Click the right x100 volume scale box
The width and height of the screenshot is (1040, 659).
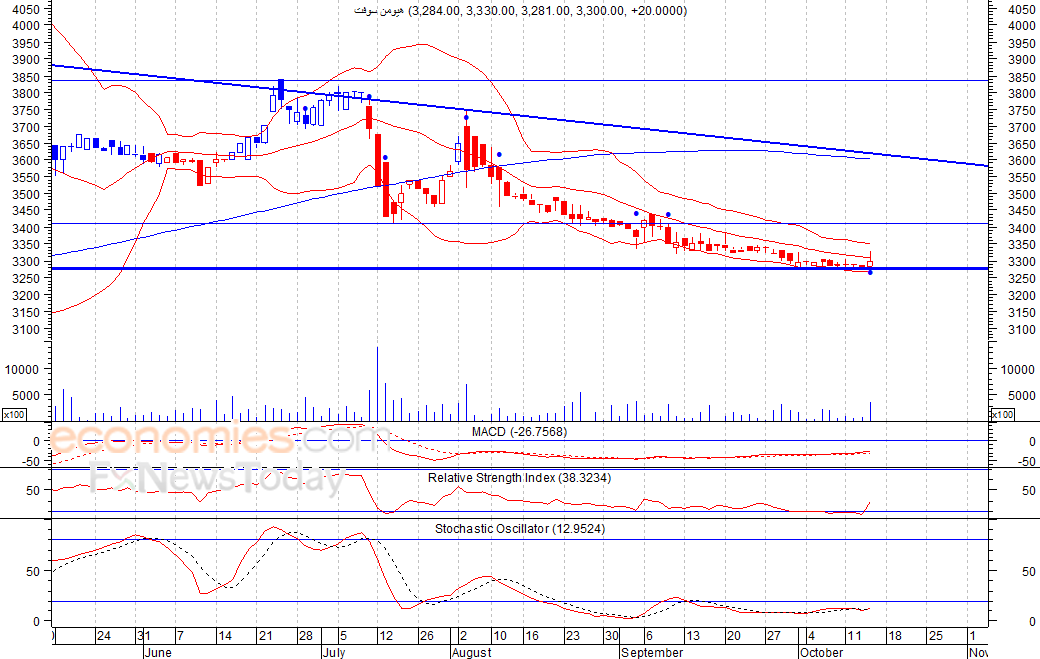pyautogui.click(x=1002, y=414)
